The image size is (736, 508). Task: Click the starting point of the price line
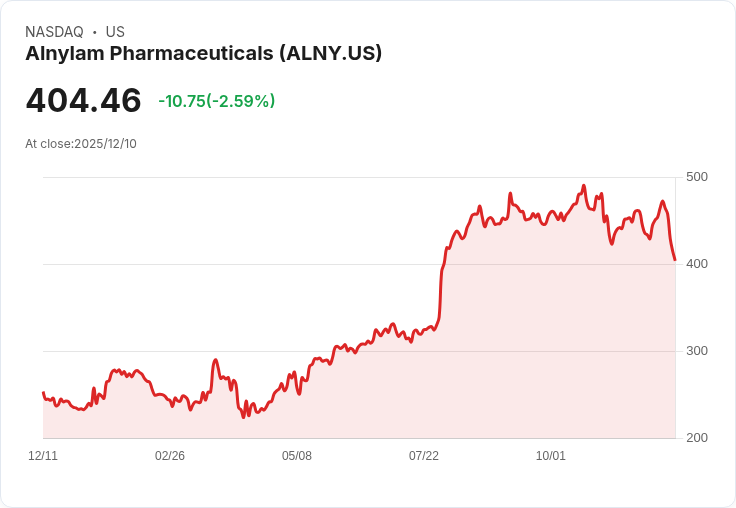pyautogui.click(x=44, y=393)
